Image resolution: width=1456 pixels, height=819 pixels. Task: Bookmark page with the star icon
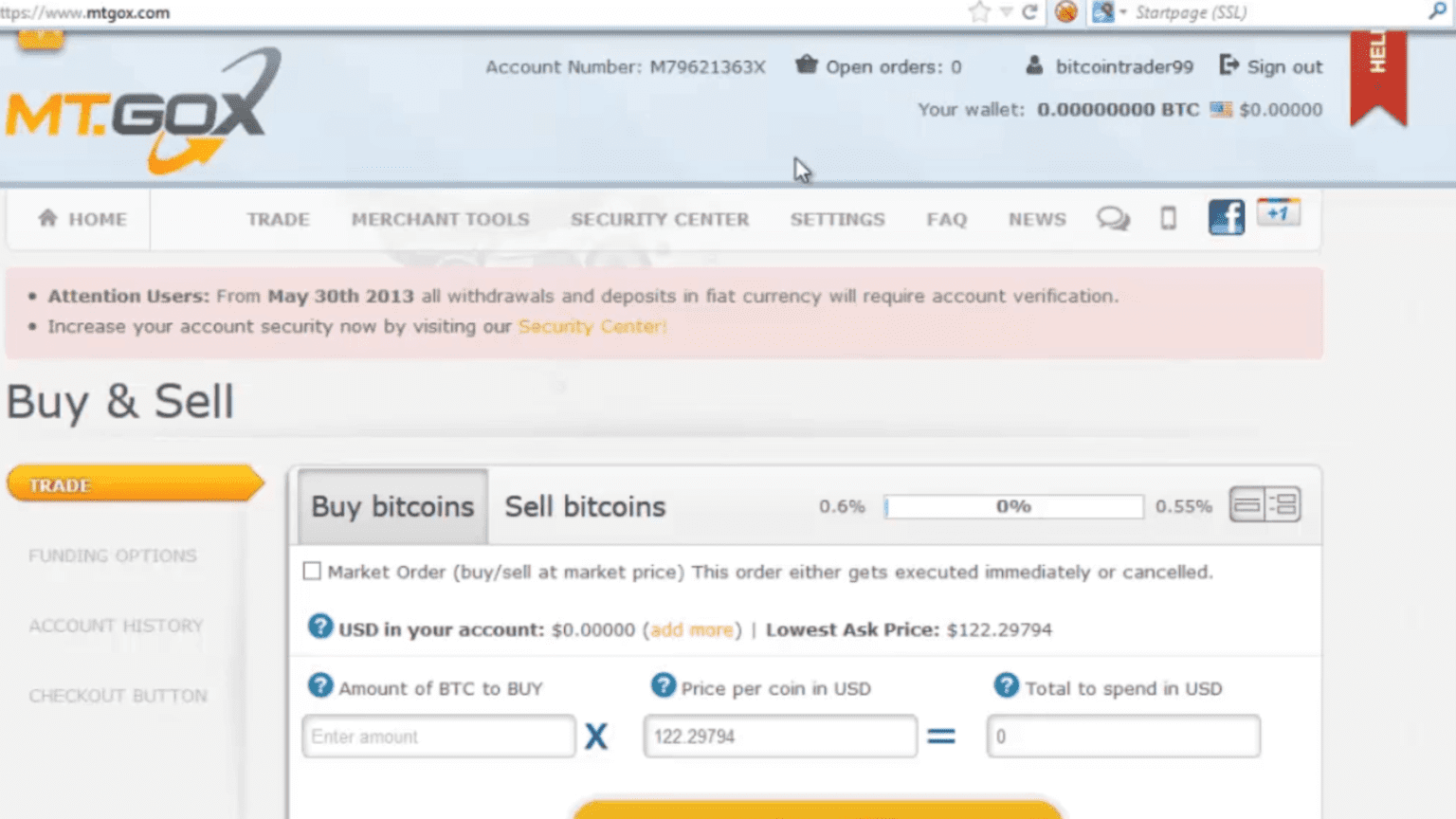click(979, 12)
